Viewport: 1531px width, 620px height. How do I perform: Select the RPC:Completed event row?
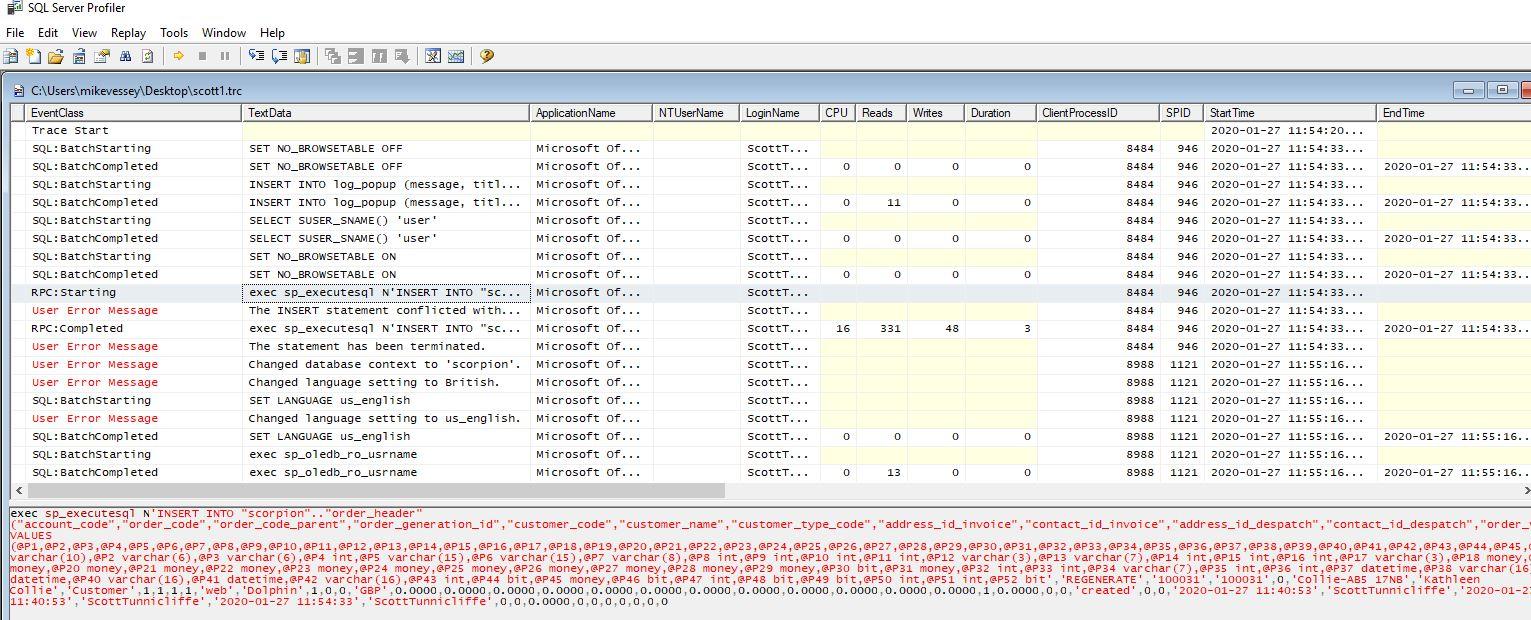(x=77, y=328)
